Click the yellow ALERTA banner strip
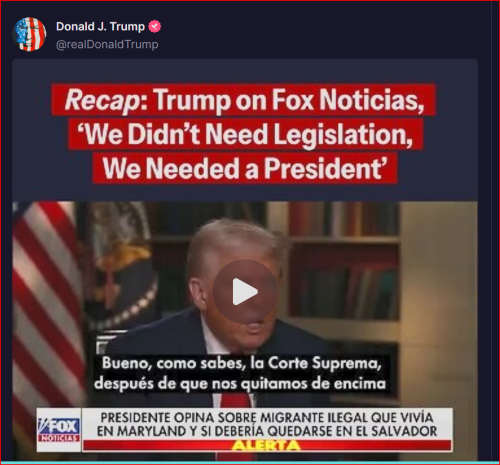The width and height of the screenshot is (500, 465). [x=267, y=445]
